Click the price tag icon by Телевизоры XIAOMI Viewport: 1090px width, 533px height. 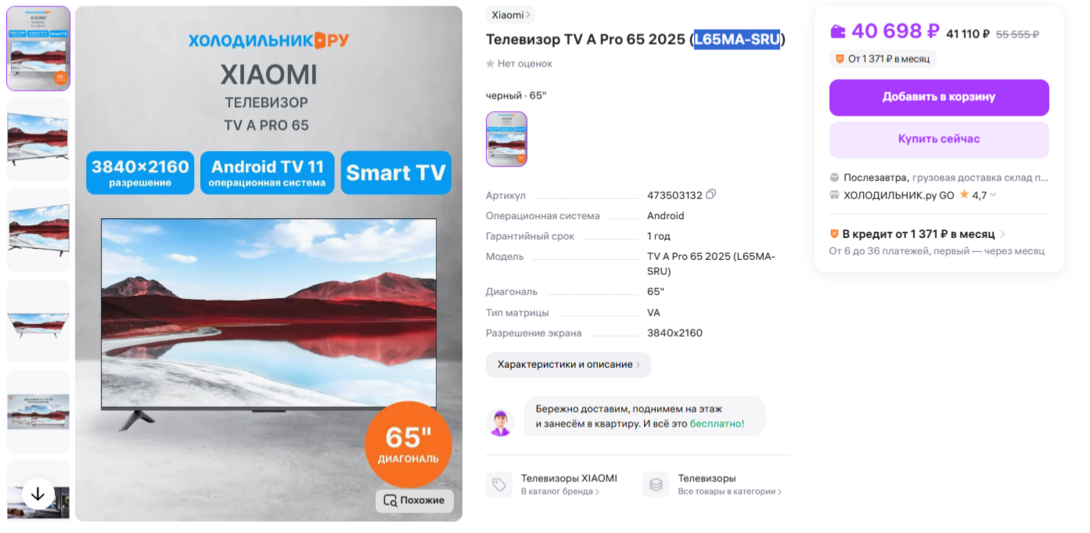pyautogui.click(x=499, y=484)
